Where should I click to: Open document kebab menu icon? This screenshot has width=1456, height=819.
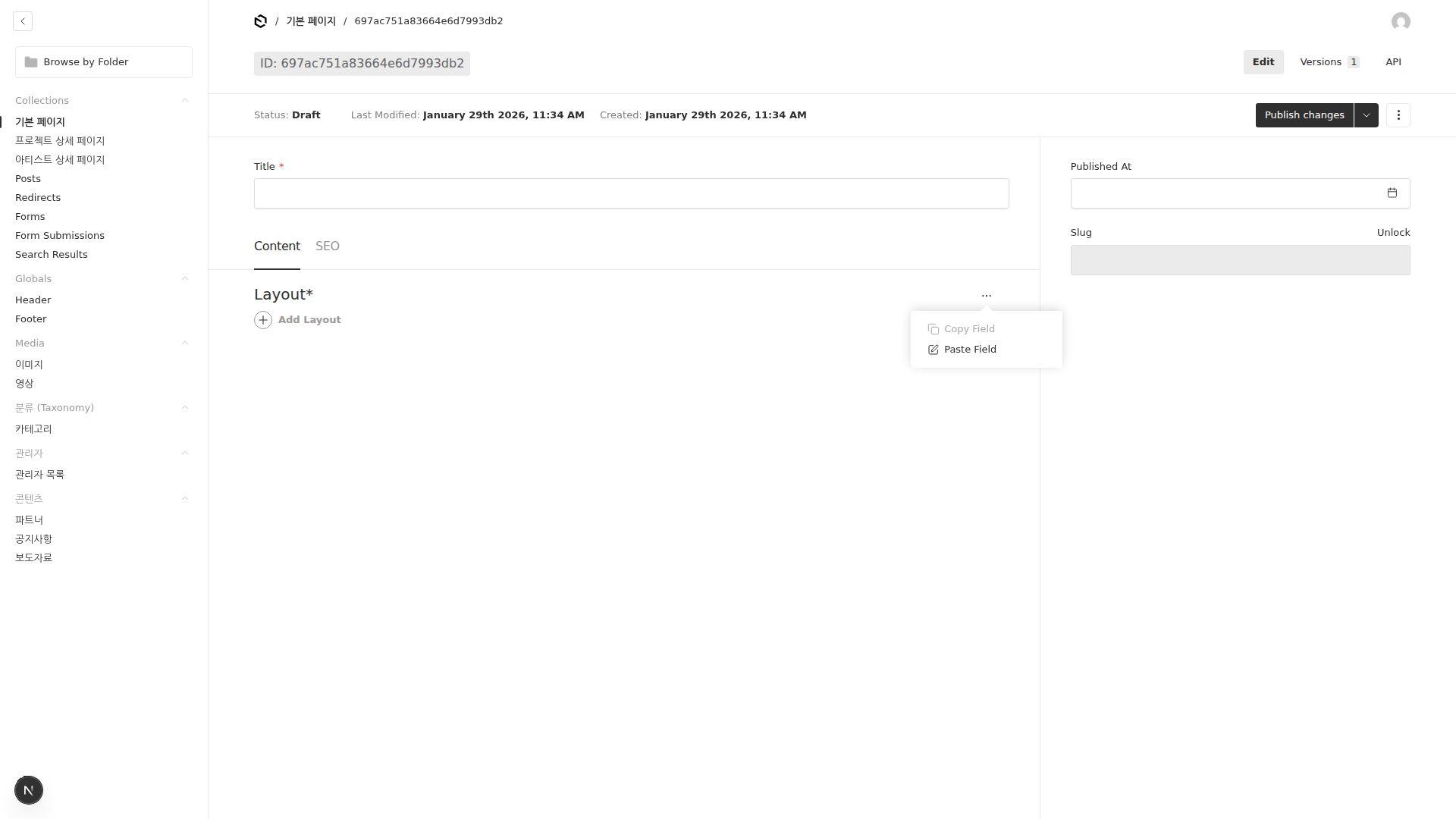[x=1398, y=115]
